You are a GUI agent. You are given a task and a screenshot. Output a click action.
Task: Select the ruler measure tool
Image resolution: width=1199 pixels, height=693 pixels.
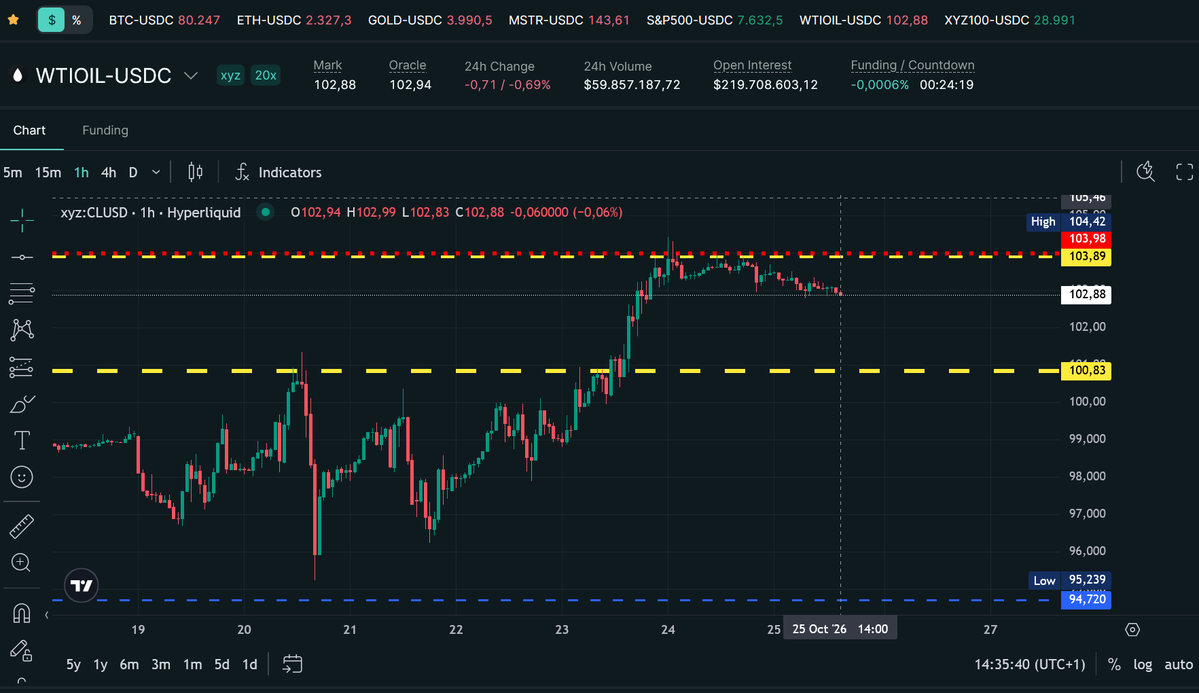pyautogui.click(x=21, y=526)
